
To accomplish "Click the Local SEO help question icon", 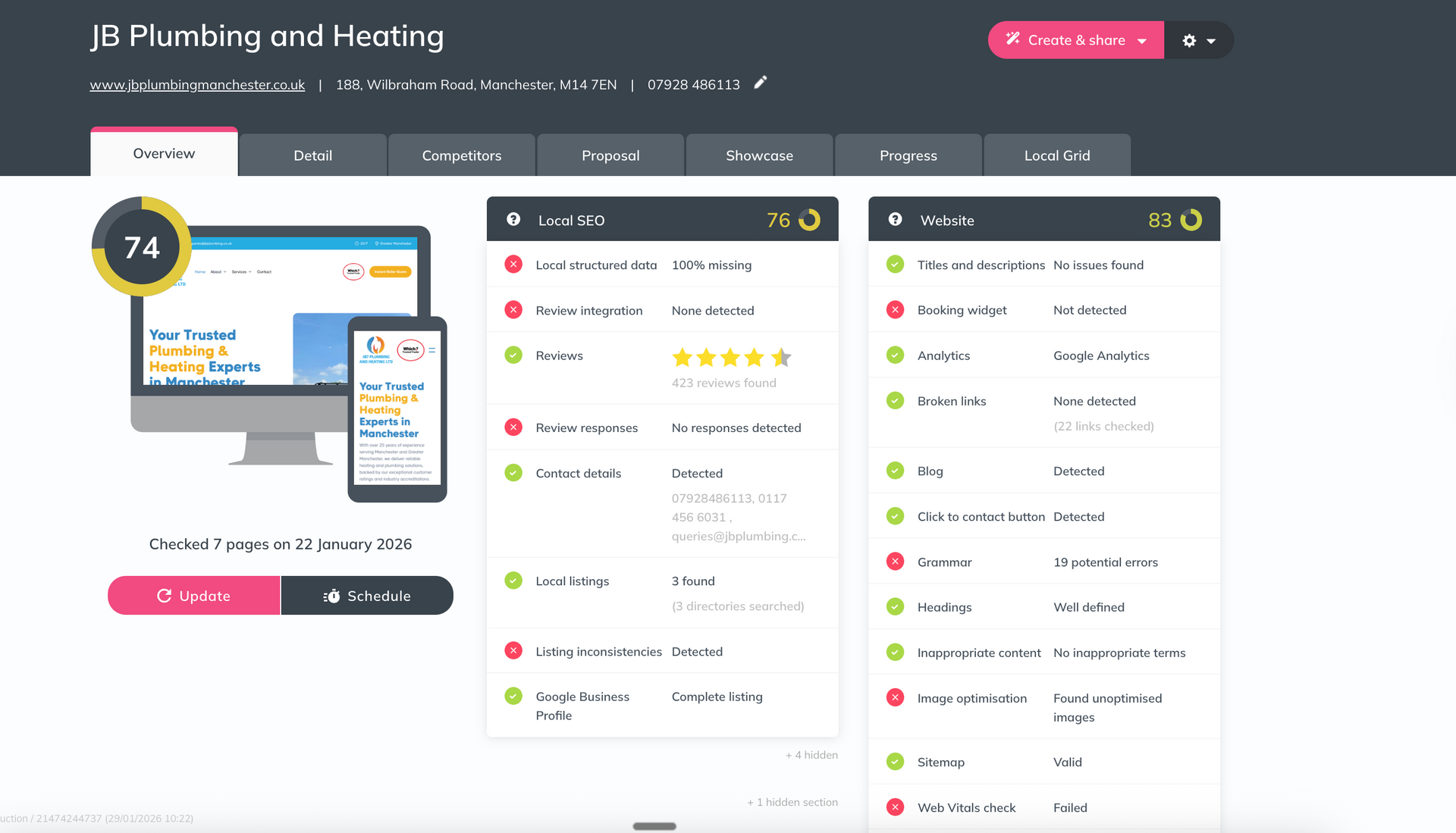I will click(x=513, y=220).
